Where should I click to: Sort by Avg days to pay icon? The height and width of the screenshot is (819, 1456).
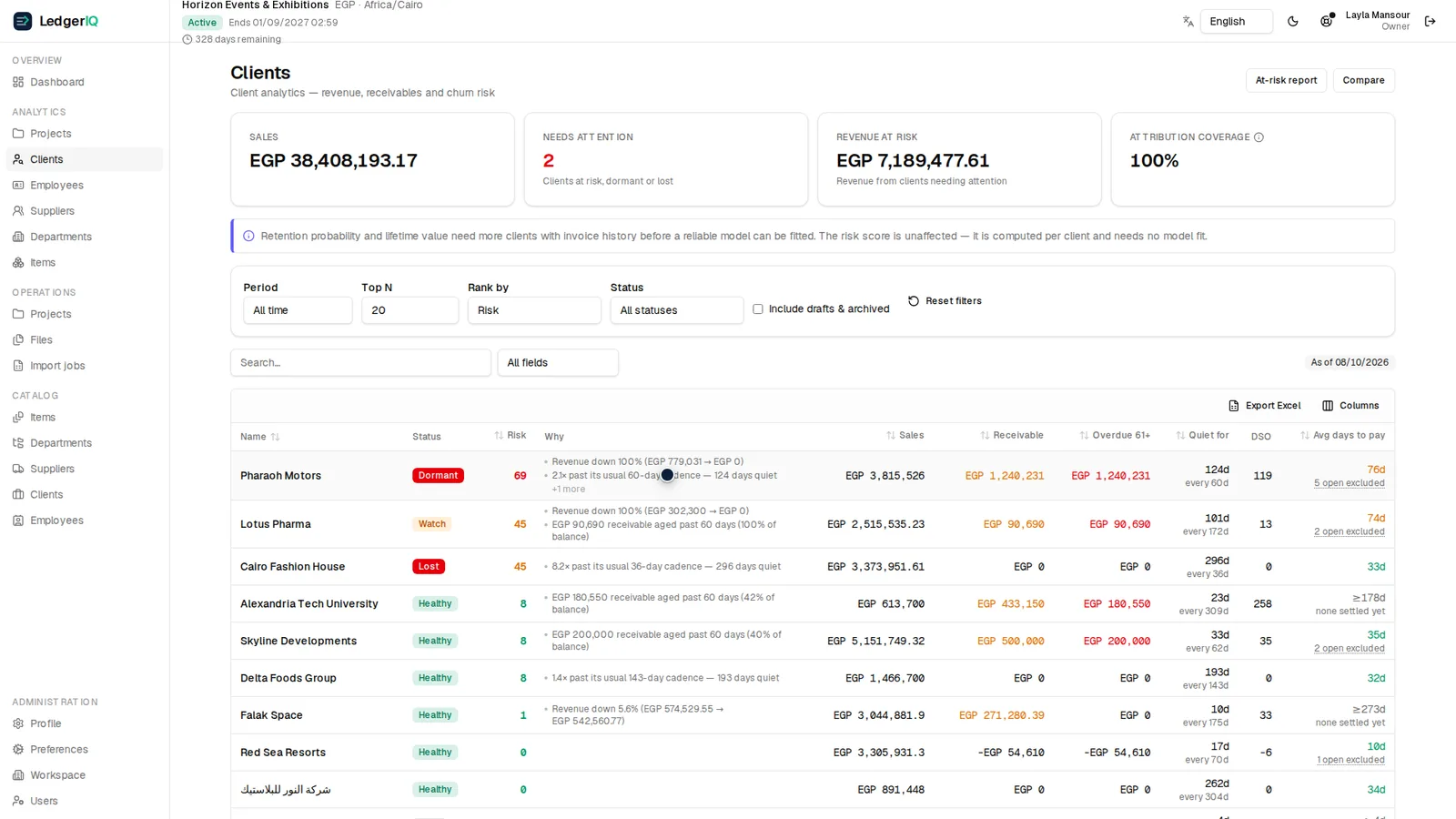[1305, 436]
